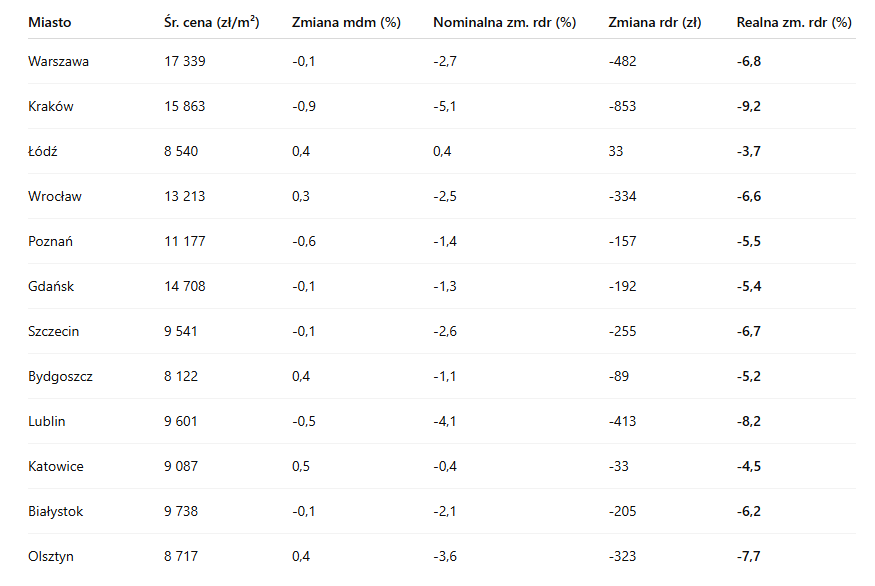Click the Nominalna zm. rdr (%) header
This screenshot has height=586, width=875.
(504, 22)
